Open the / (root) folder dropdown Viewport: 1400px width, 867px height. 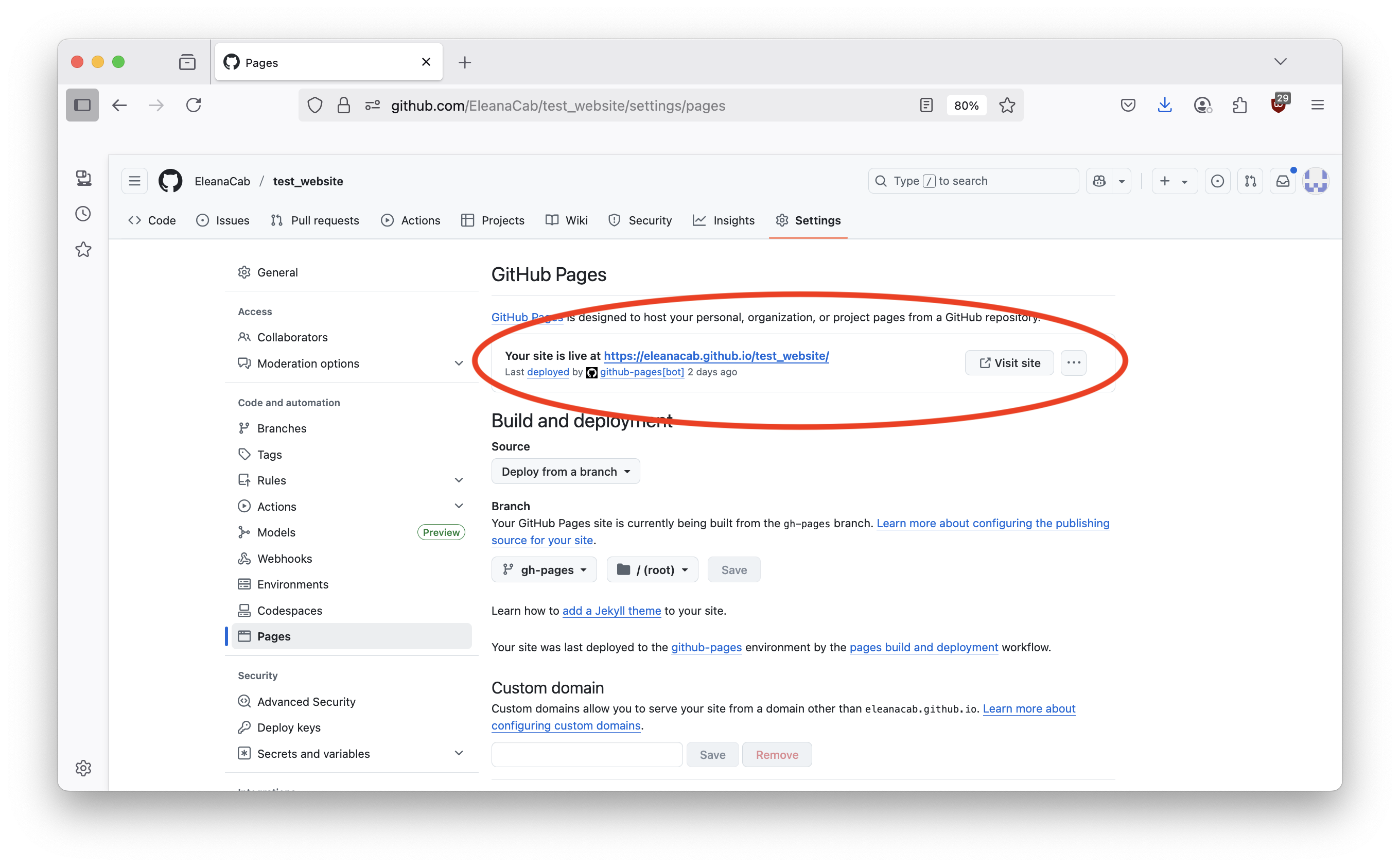point(653,570)
